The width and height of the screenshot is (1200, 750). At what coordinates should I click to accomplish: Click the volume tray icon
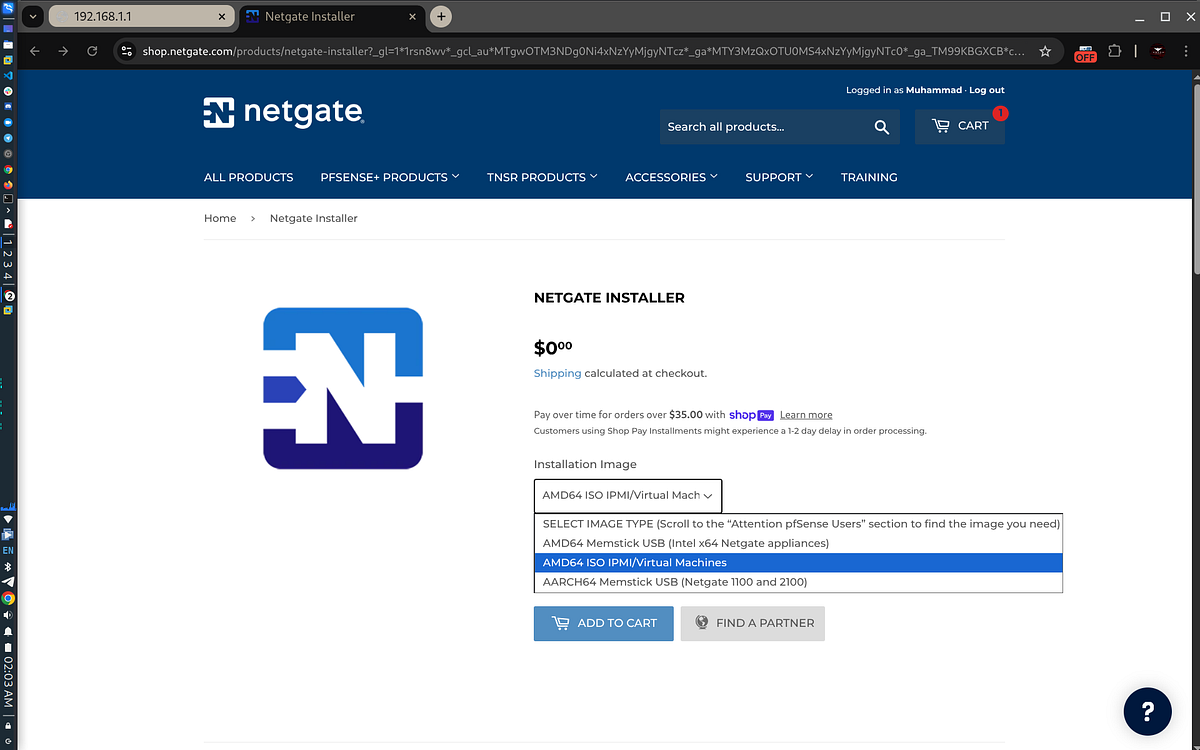8,615
